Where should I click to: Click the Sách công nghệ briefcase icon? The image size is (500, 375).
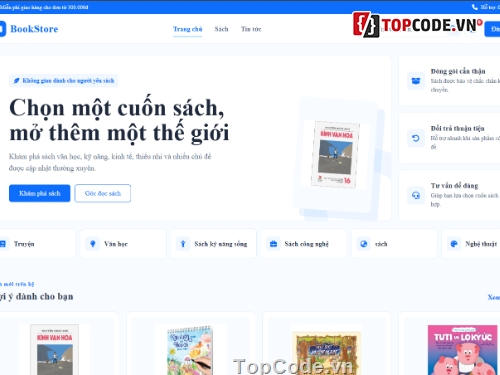tap(273, 244)
